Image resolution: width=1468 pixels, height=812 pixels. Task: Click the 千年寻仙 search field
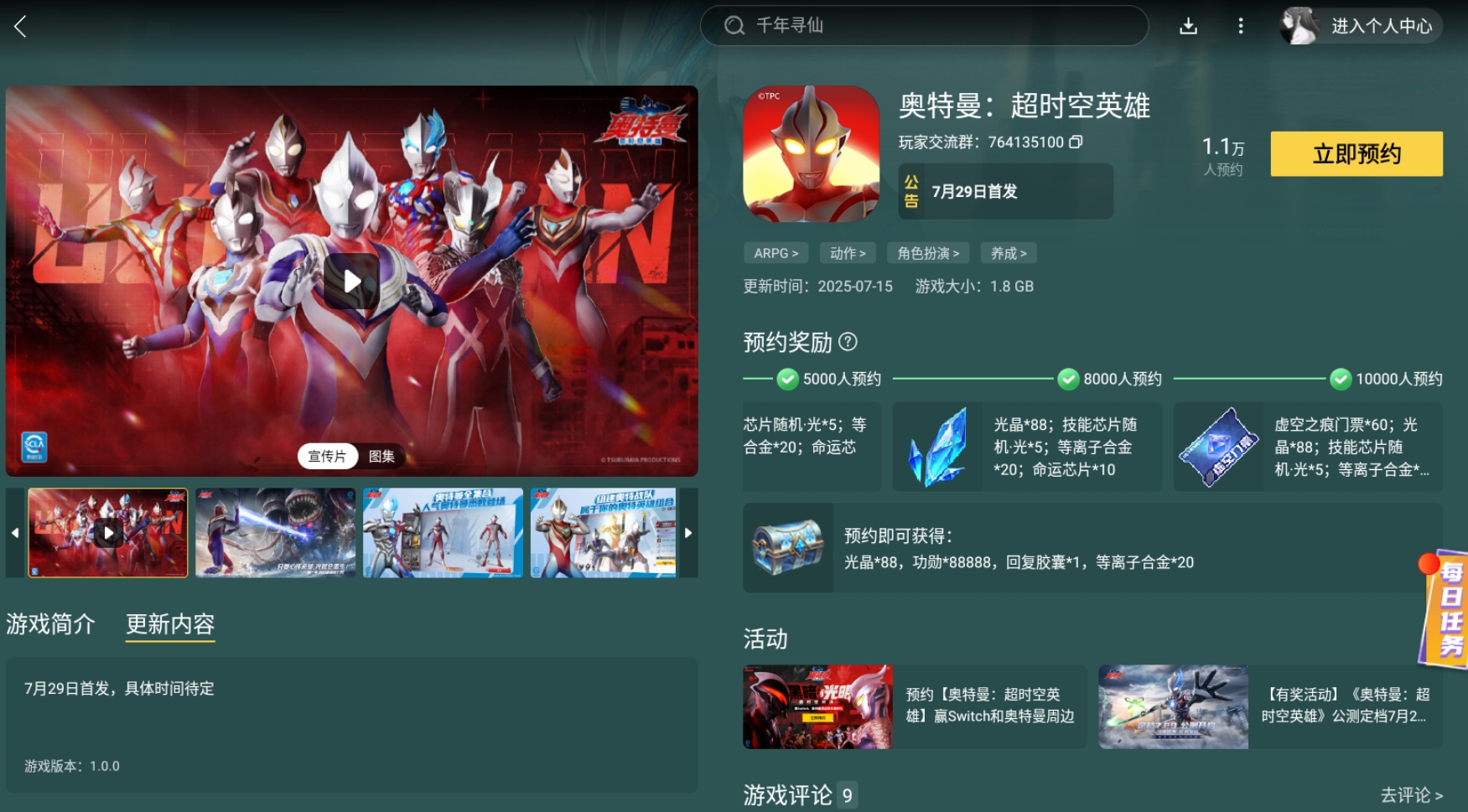pyautogui.click(x=924, y=26)
